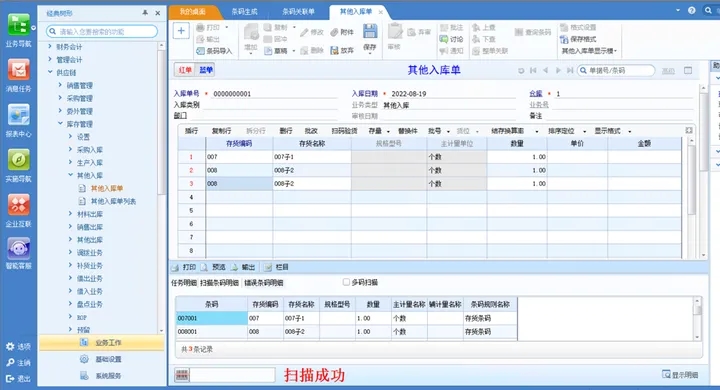Open the 附件 attachment paperclip icon
The width and height of the screenshot is (720, 390).
(x=334, y=32)
